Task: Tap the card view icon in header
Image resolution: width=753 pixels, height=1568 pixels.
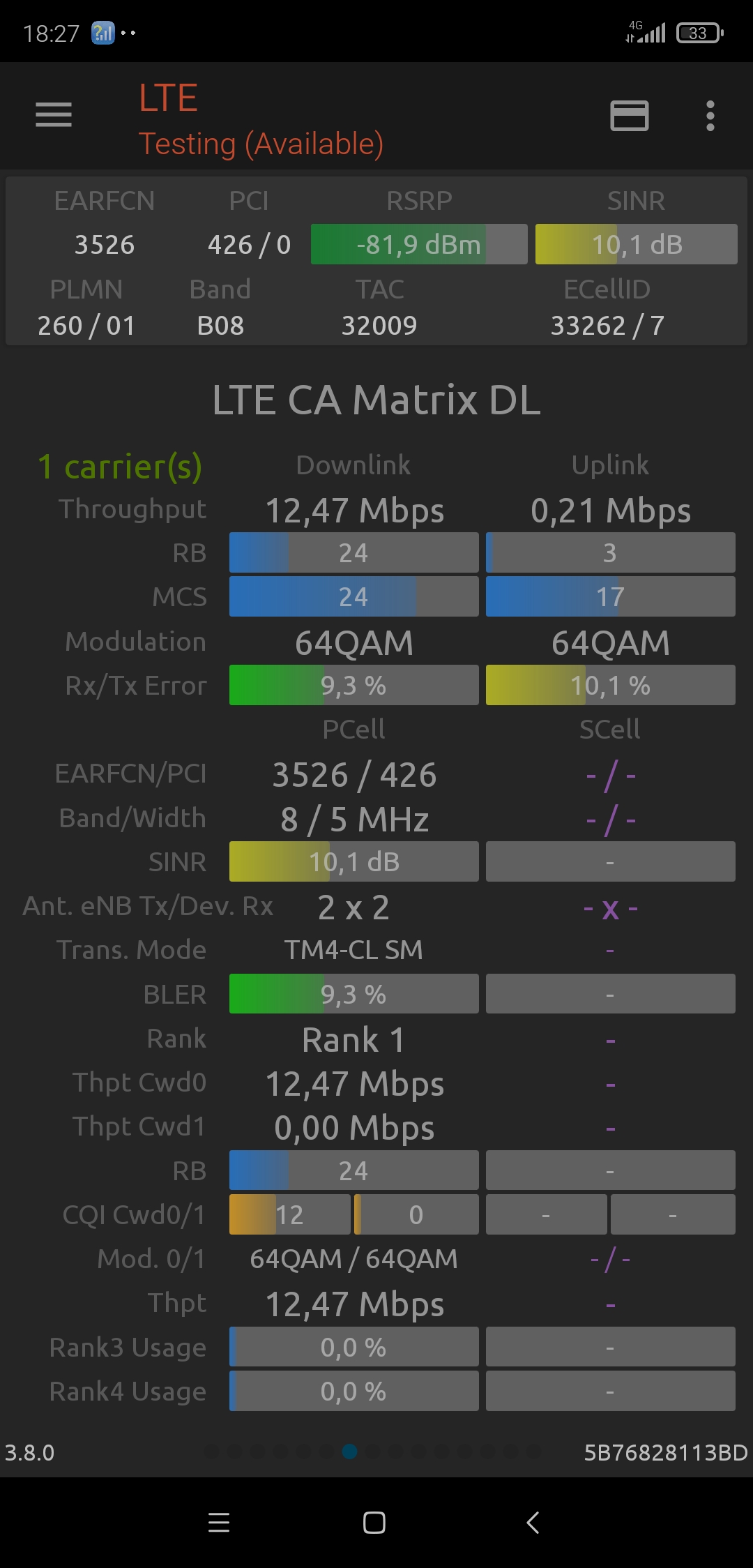Action: [x=630, y=116]
